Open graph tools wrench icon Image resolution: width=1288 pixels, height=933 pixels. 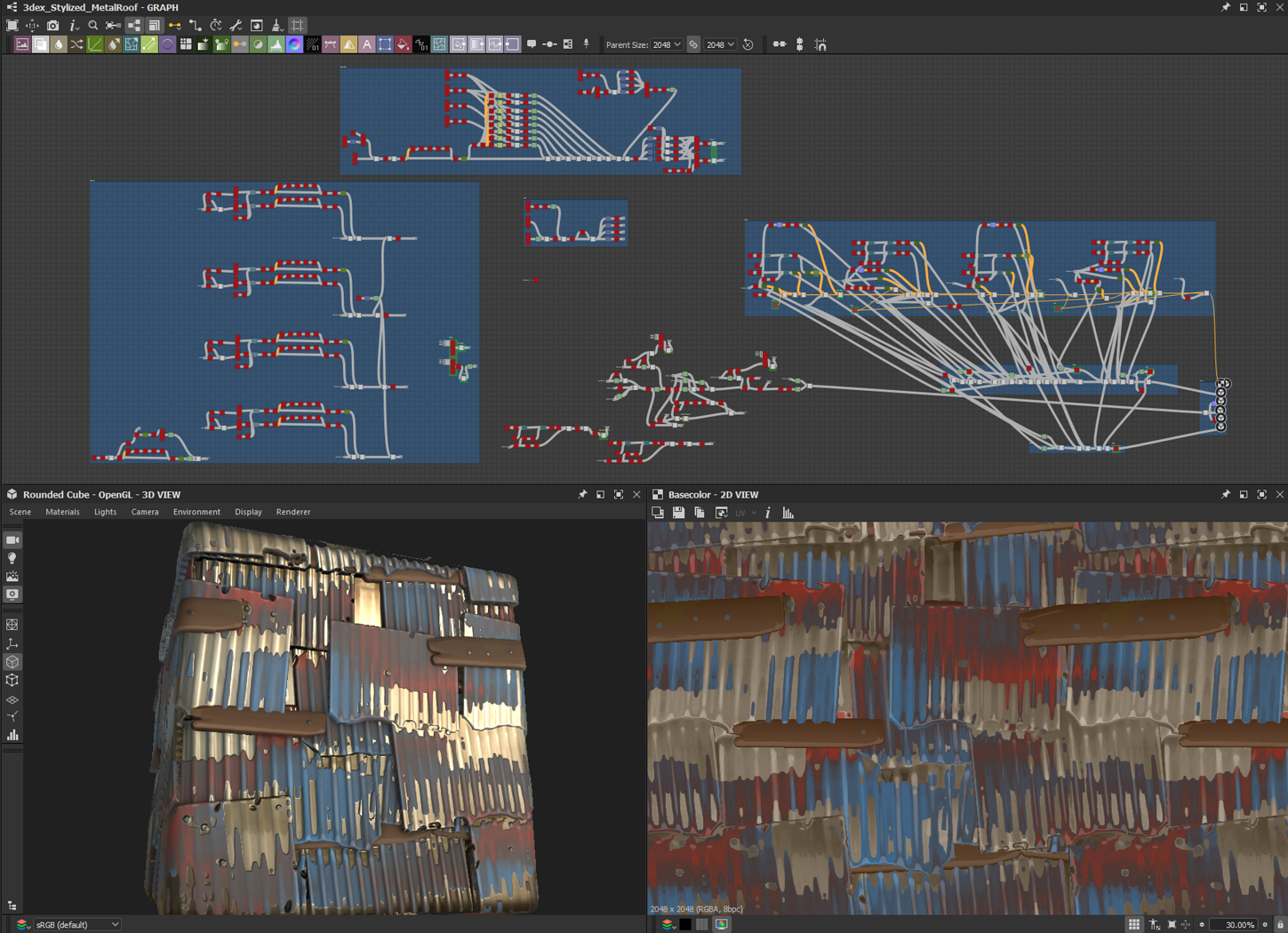pos(236,26)
